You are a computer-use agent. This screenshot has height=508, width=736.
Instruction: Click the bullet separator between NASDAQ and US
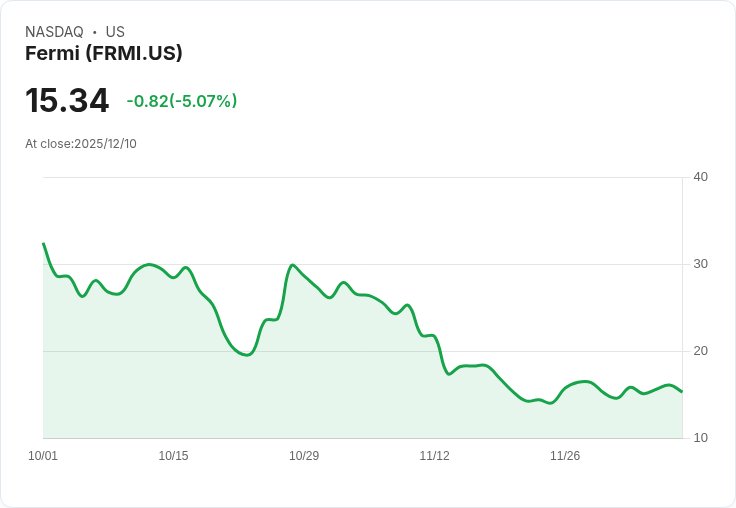point(94,32)
